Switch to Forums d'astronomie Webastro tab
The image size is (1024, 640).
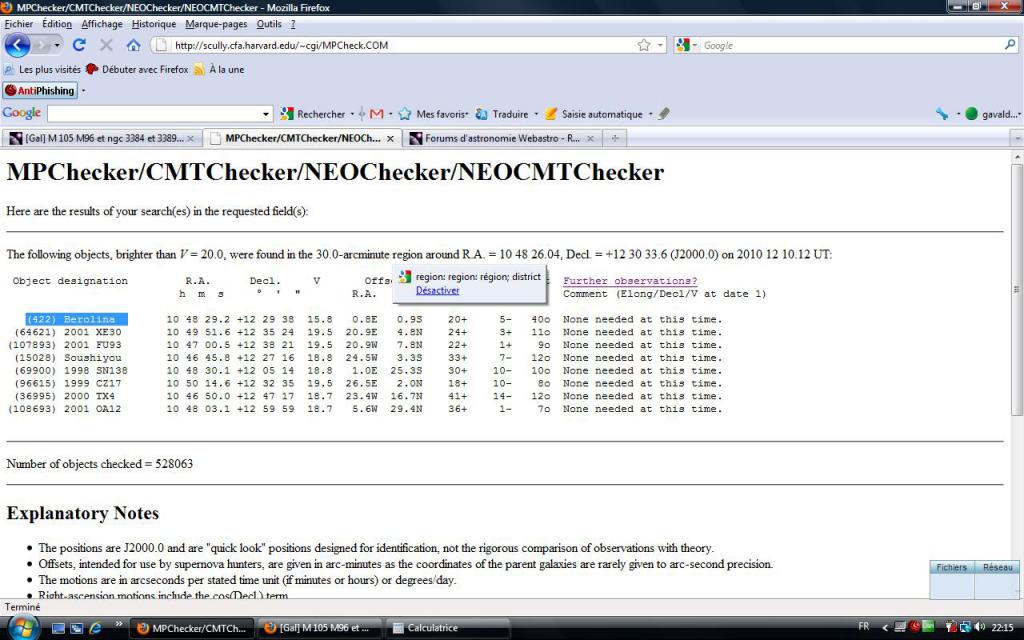point(502,138)
